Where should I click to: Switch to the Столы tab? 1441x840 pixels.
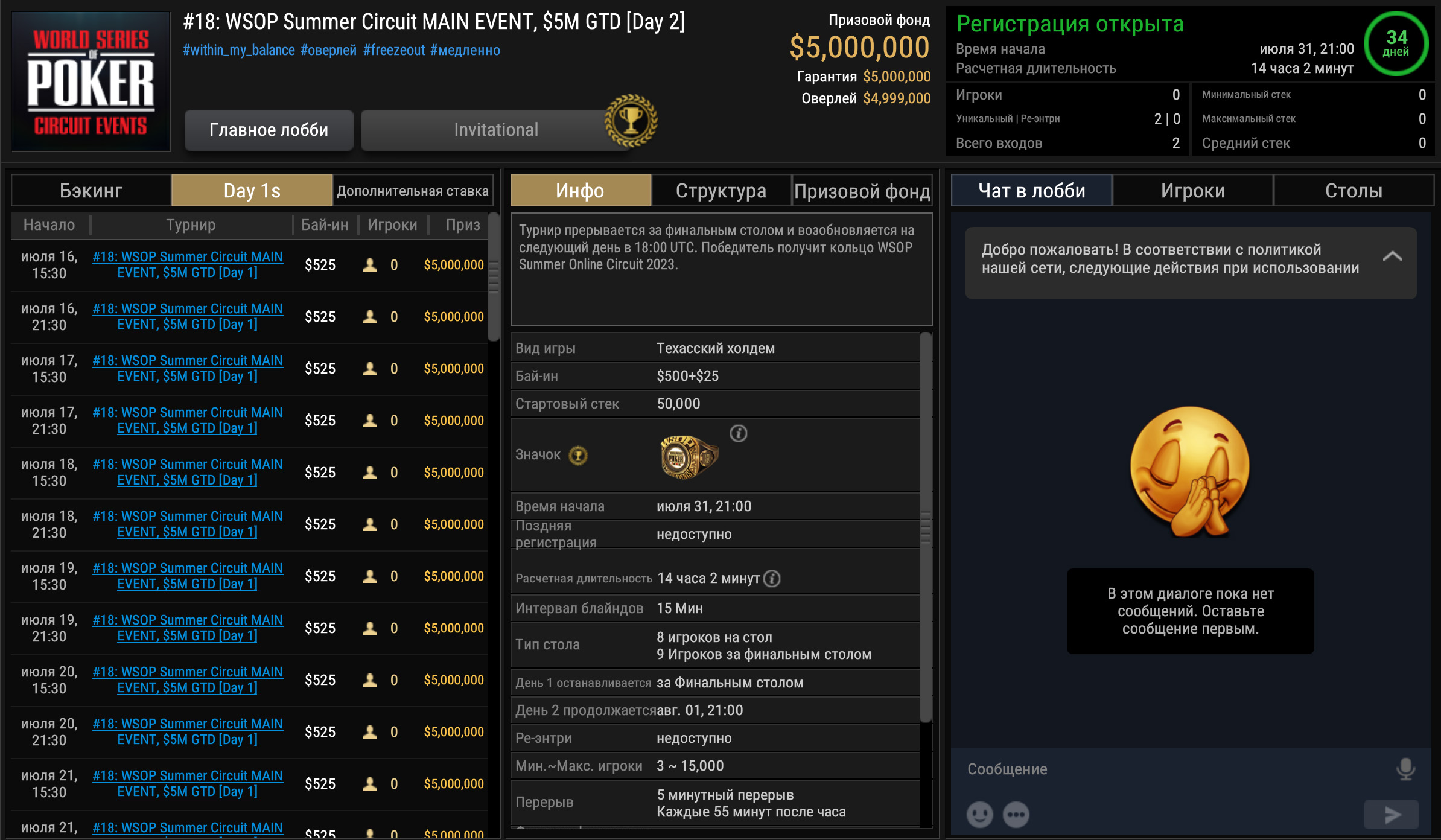click(1354, 190)
